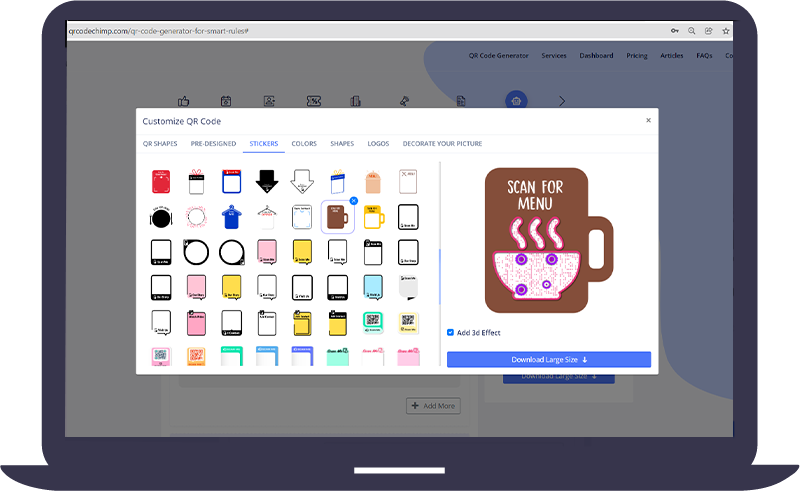The width and height of the screenshot is (800, 491).
Task: Select the calendar event QR type icon
Action: [x=226, y=101]
